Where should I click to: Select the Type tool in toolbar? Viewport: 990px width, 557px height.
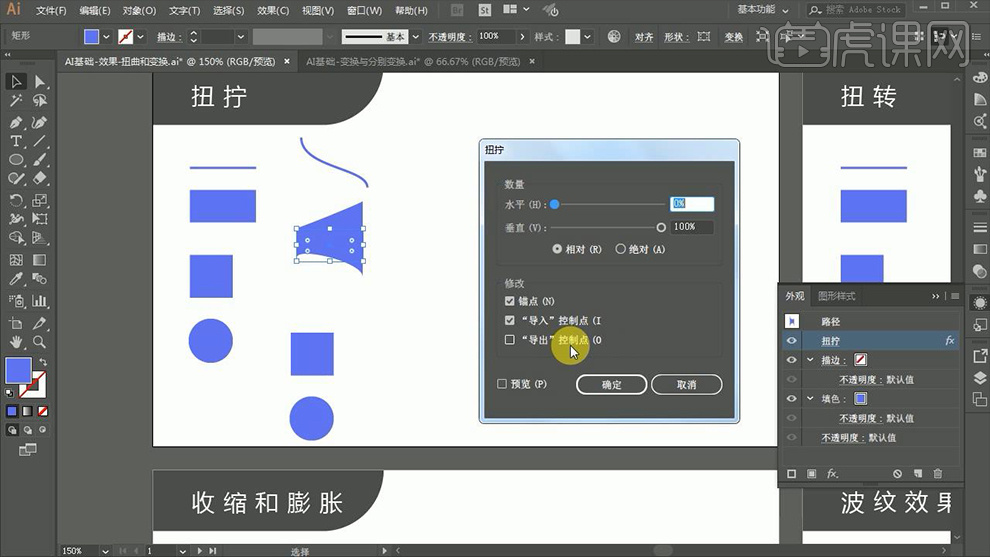click(x=16, y=141)
